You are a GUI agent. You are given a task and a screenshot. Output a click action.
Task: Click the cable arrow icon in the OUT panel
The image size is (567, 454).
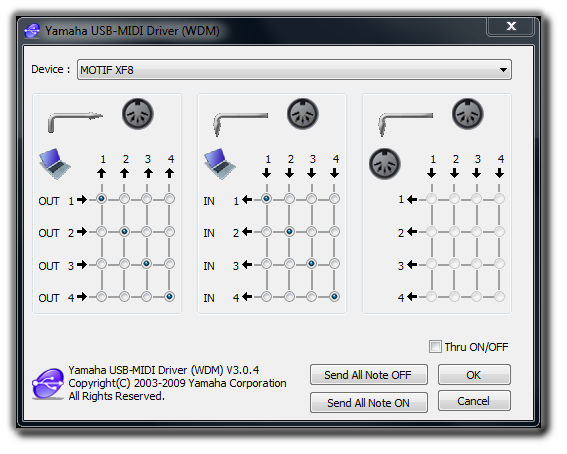click(75, 122)
